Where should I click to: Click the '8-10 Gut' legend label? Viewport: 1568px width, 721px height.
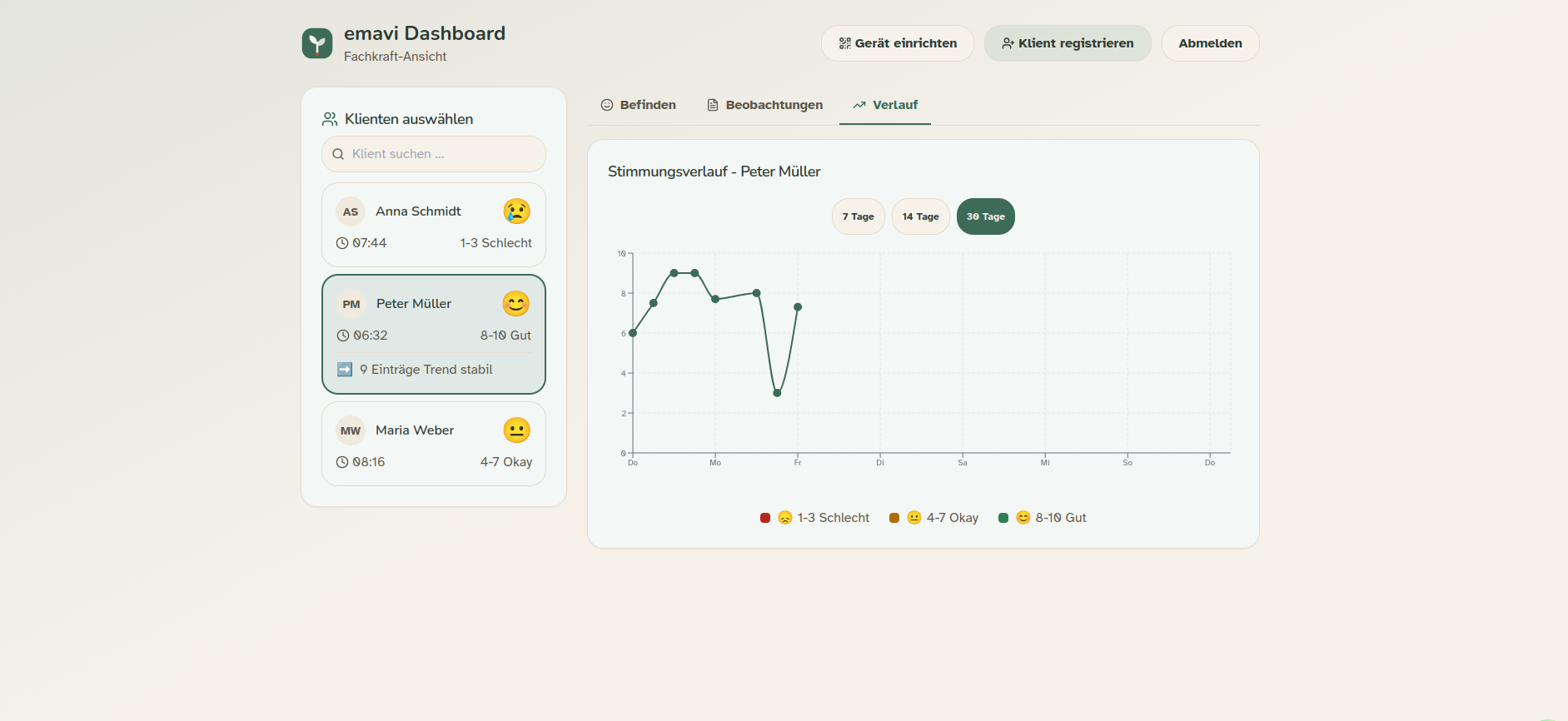tap(1061, 518)
